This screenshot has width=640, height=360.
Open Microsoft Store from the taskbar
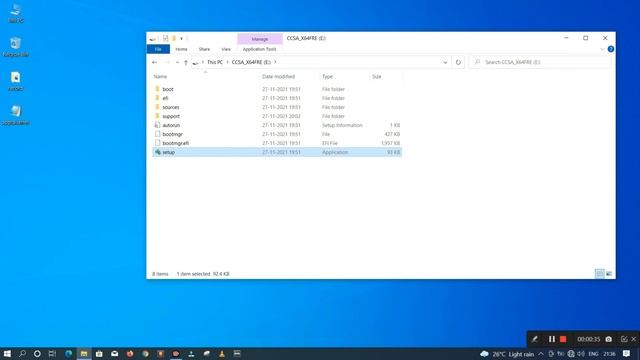pyautogui.click(x=99, y=353)
